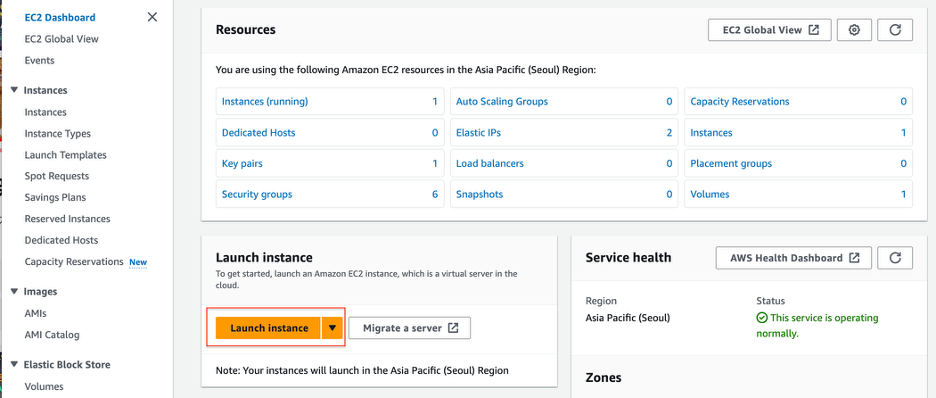Refresh the Resources panel
The height and width of the screenshot is (398, 936).
click(x=895, y=30)
